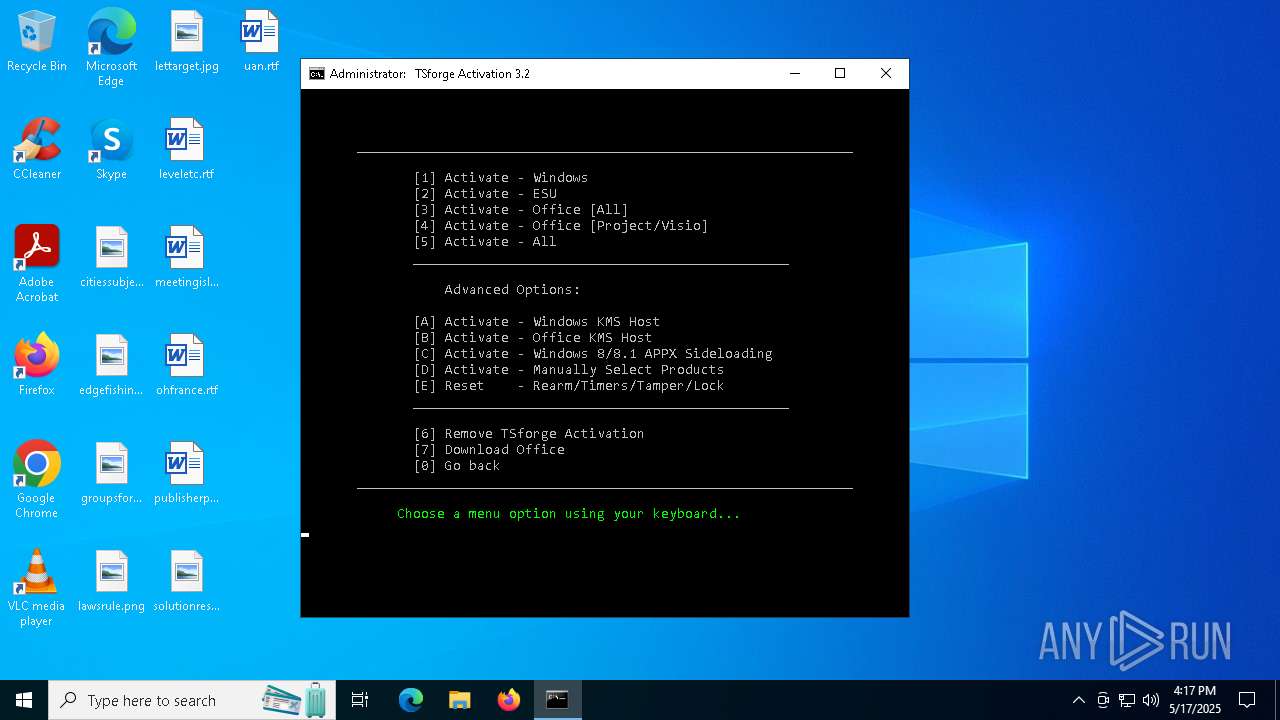Select the solutionres... image file
The height and width of the screenshot is (720, 1280).
[186, 581]
